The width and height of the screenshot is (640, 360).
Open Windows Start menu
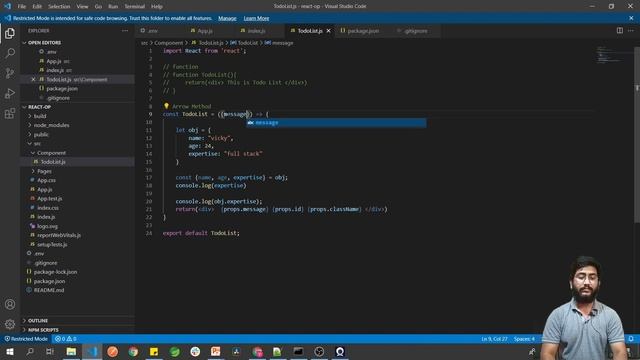[x=10, y=351]
